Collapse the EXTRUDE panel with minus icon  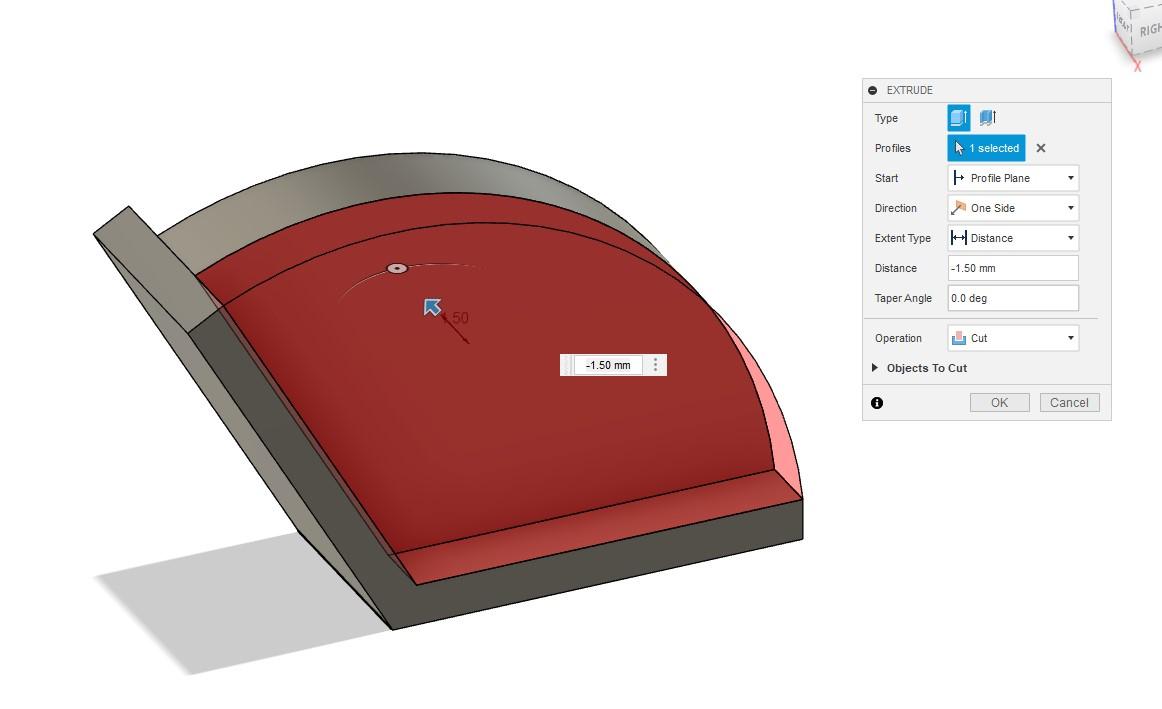click(x=872, y=90)
